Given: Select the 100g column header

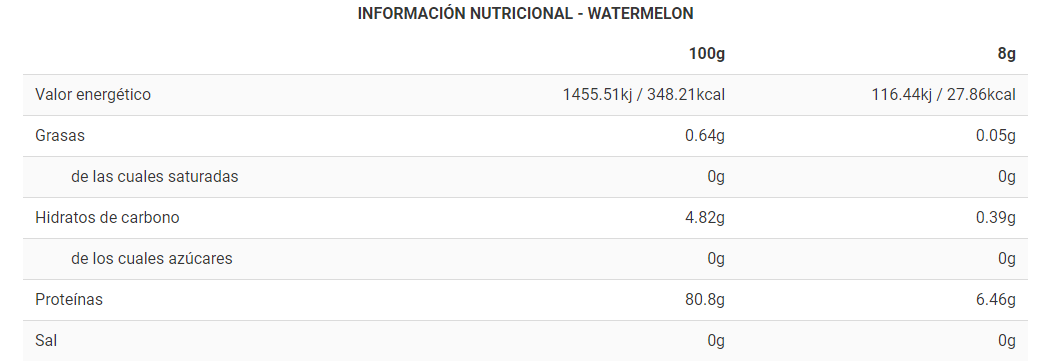Looking at the screenshot, I should [707, 54].
